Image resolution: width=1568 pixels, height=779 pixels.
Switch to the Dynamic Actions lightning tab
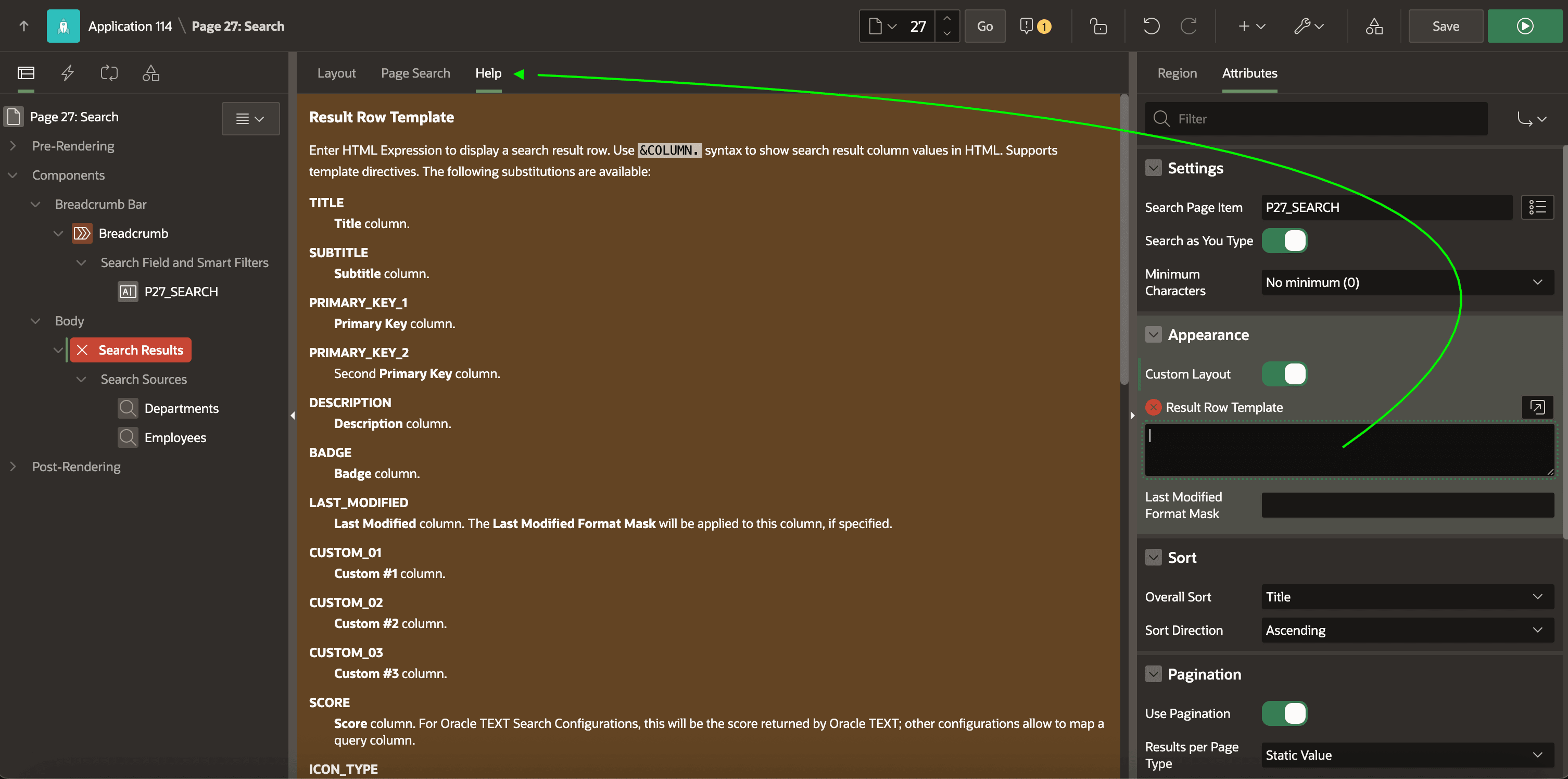coord(68,73)
